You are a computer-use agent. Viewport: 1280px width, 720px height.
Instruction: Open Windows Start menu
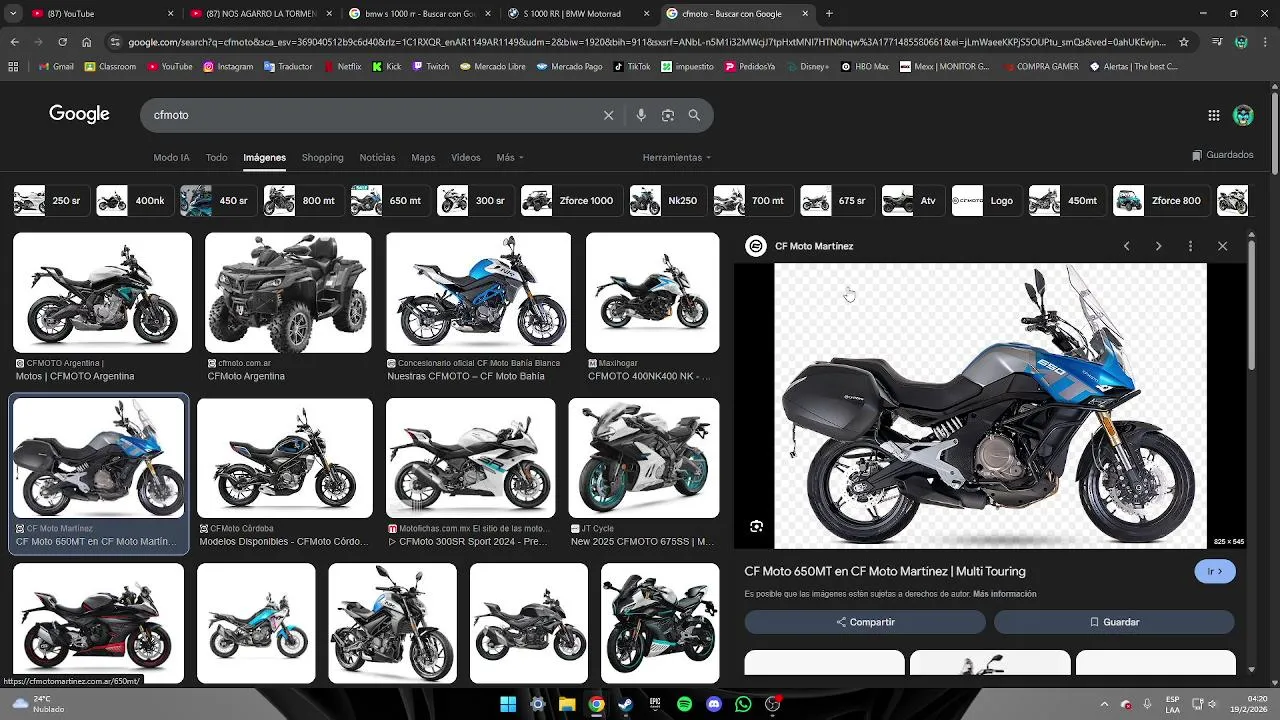pyautogui.click(x=508, y=704)
